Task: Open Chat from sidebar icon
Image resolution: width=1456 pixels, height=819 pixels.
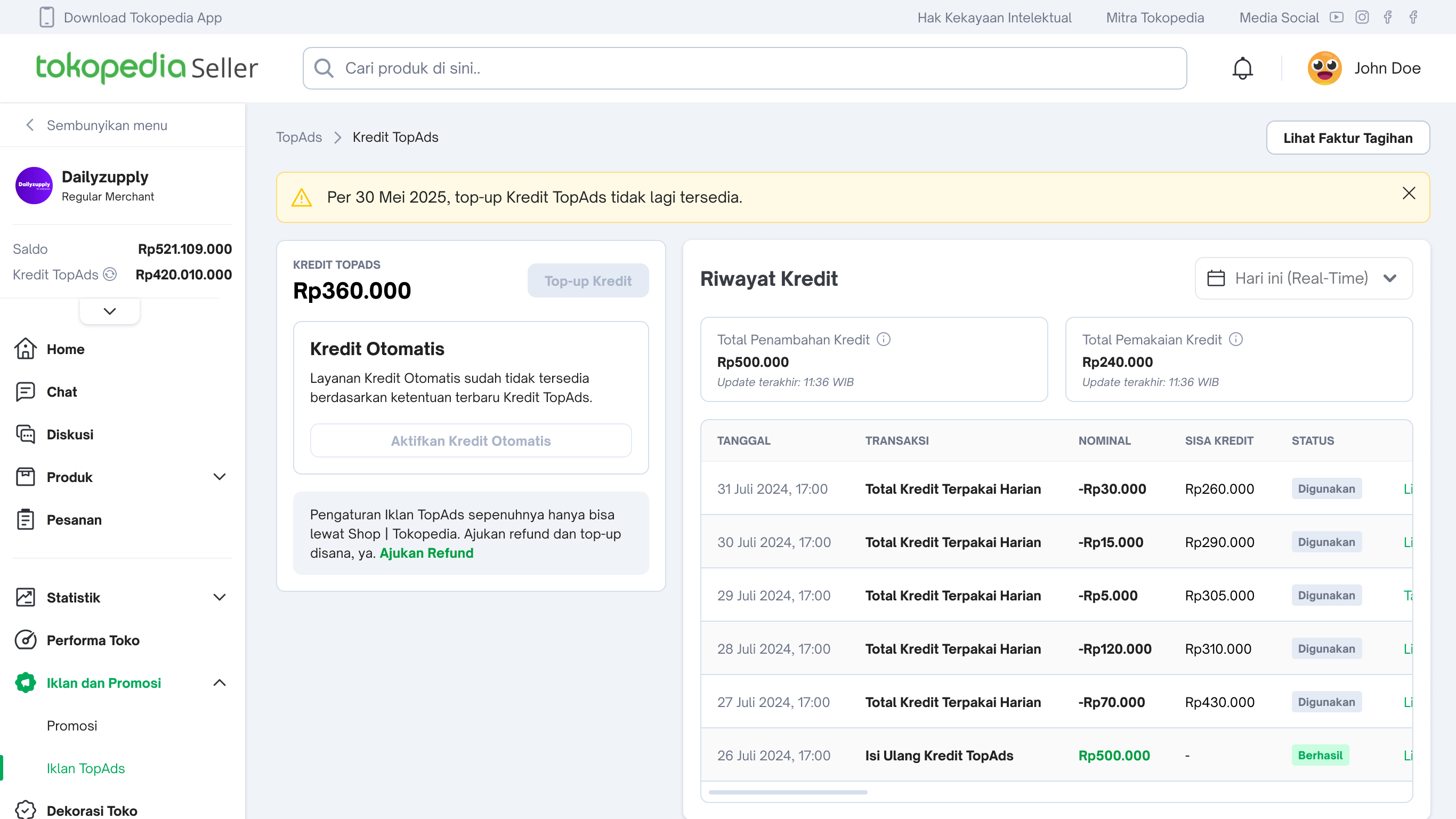Action: (x=26, y=392)
